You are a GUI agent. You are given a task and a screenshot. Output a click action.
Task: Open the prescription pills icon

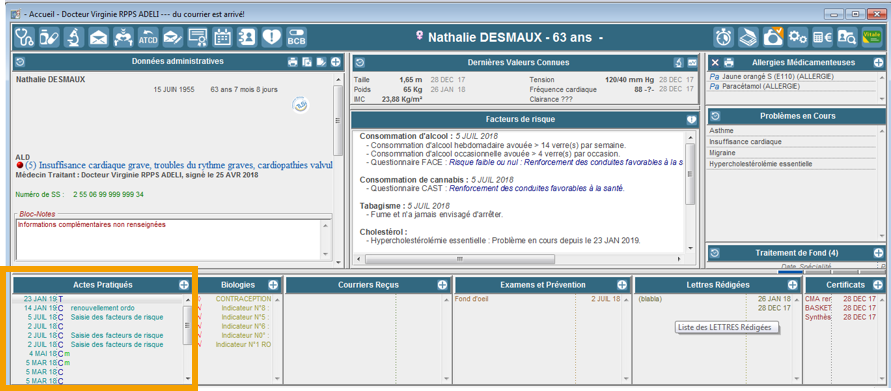pyautogui.click(x=49, y=37)
